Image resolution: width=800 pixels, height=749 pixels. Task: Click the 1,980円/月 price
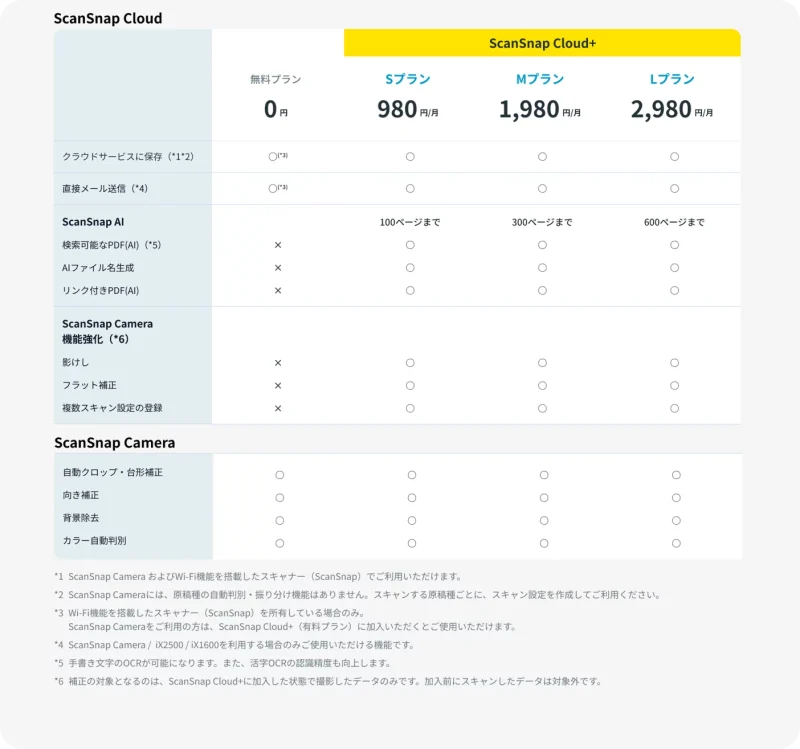(540, 109)
